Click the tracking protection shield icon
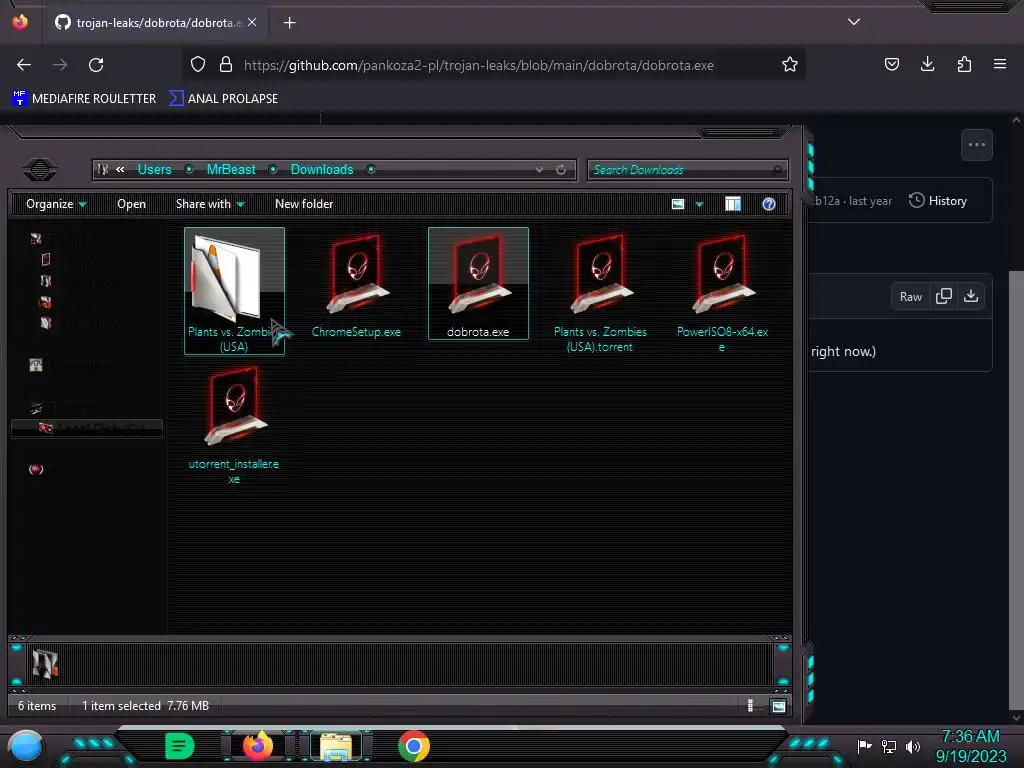Viewport: 1024px width, 768px height. 198,65
